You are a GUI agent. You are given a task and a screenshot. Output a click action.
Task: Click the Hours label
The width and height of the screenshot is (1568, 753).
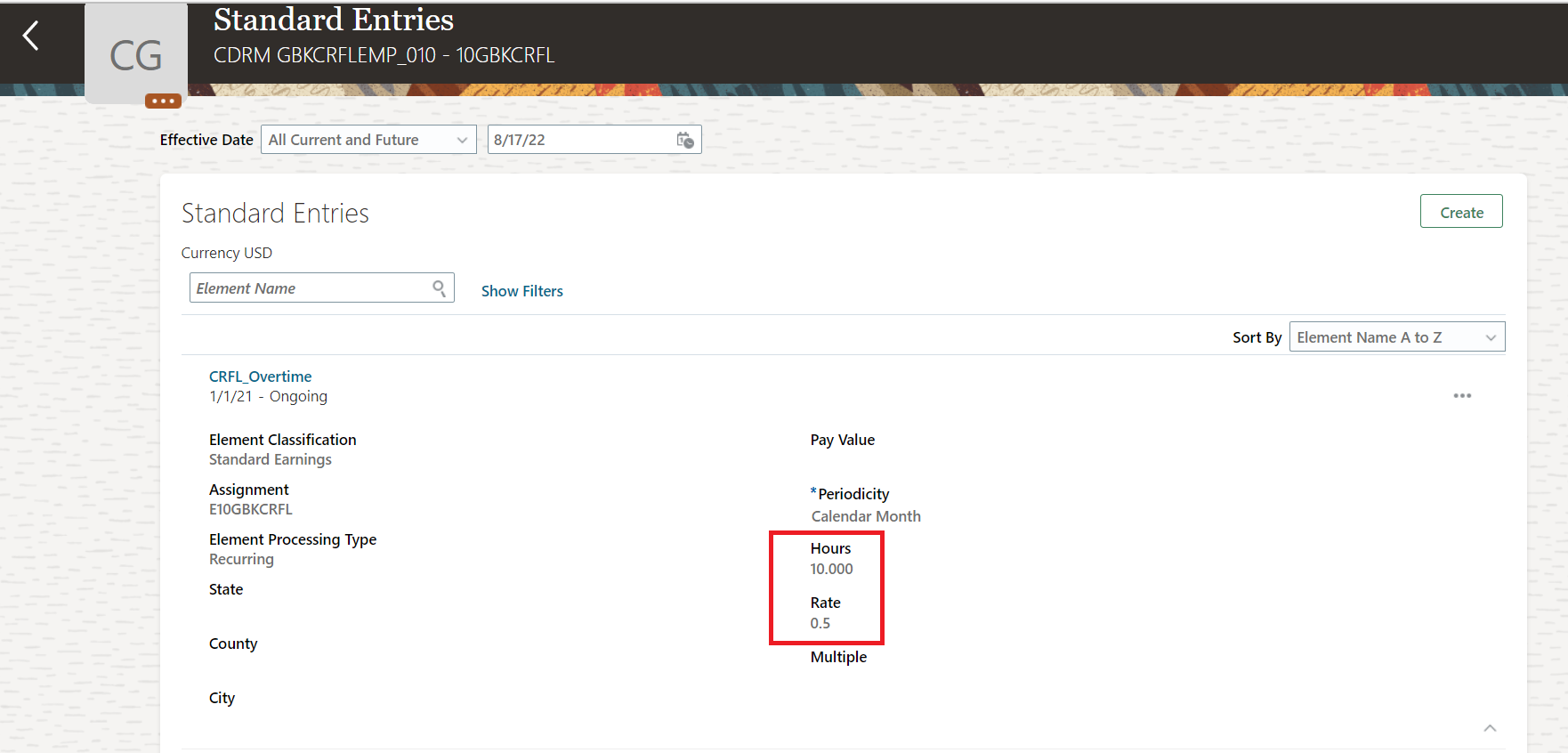point(830,548)
